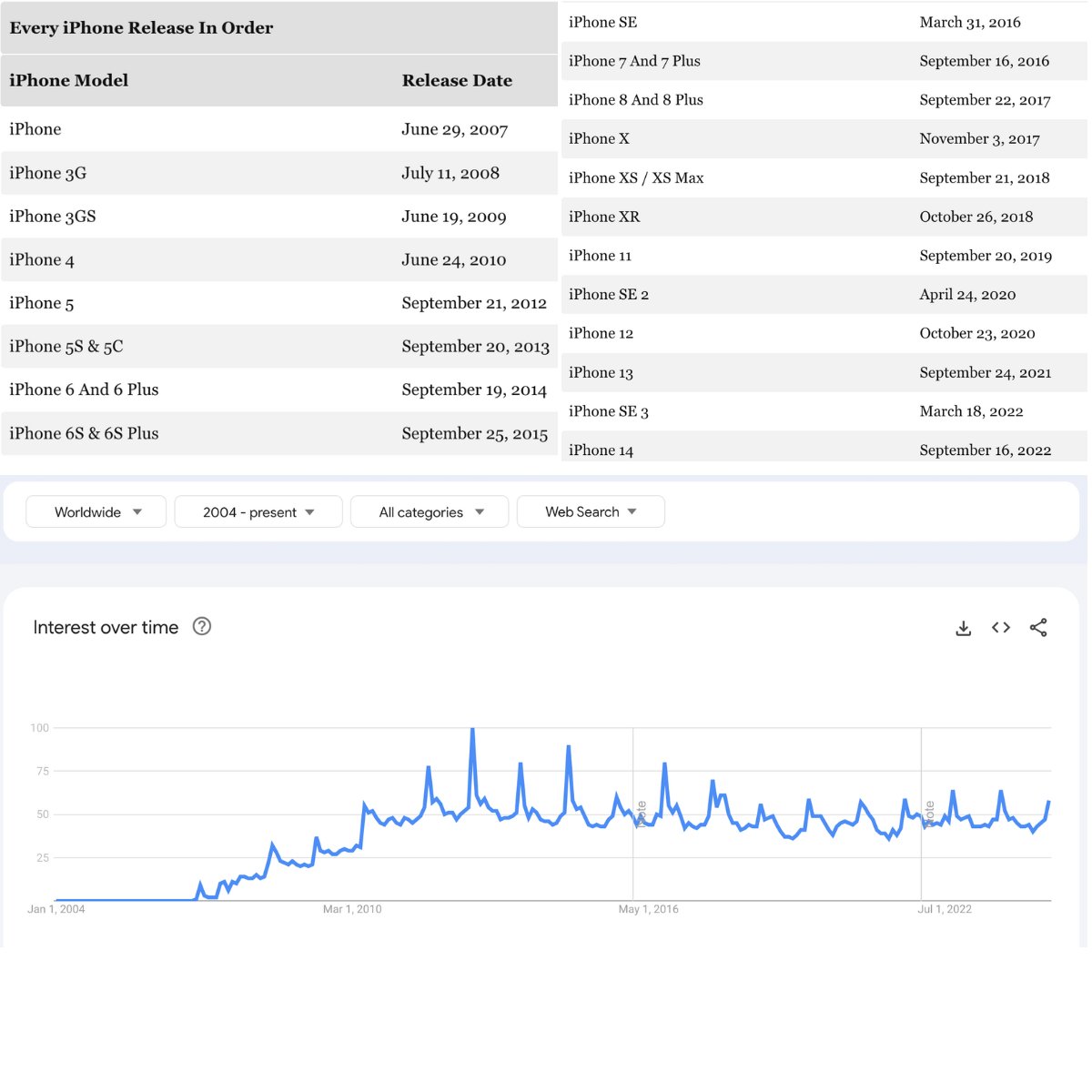Click the iPhone SE model cell
The height and width of the screenshot is (1092, 1092).
(x=603, y=22)
